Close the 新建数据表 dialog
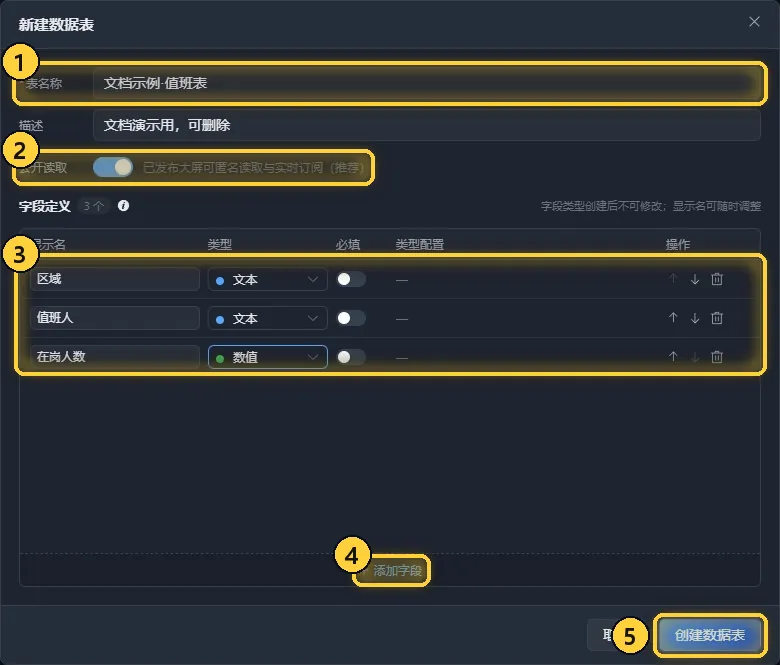780x665 pixels. pos(754,21)
